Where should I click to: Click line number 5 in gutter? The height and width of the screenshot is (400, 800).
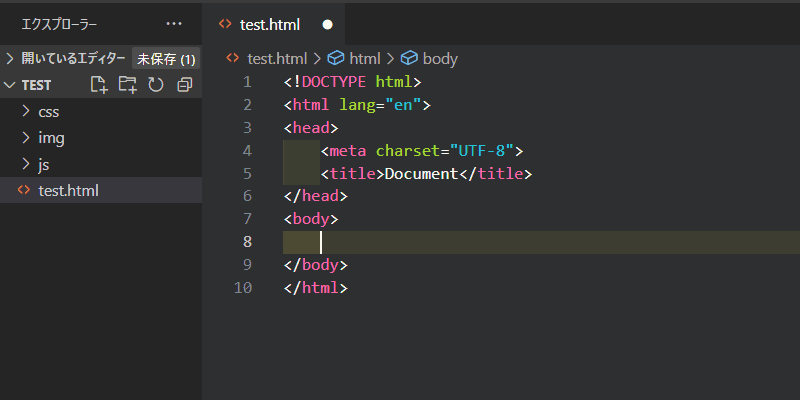247,174
